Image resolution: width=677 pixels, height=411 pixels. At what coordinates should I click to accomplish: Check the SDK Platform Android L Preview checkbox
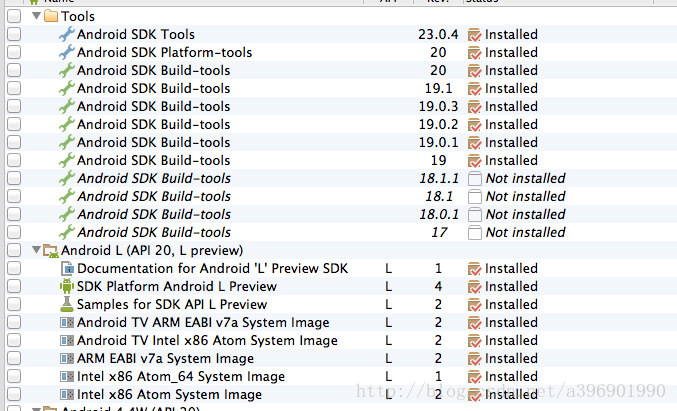point(14,286)
